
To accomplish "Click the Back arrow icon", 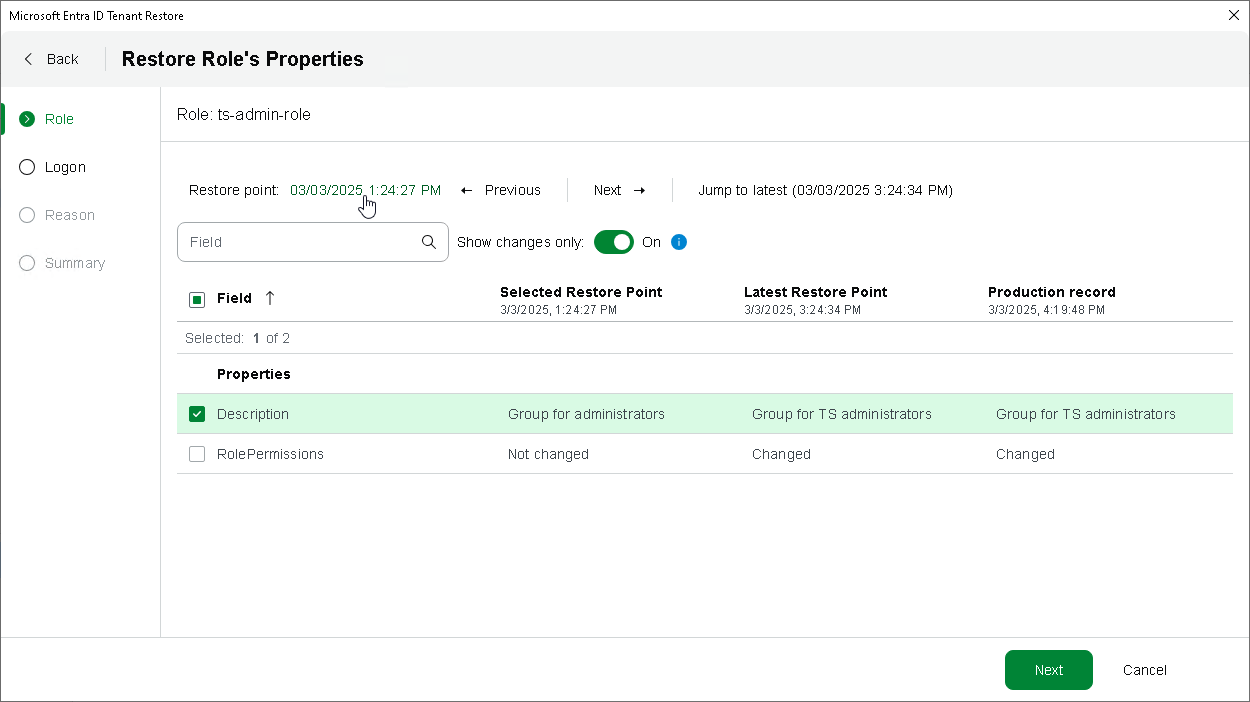I will click(x=29, y=59).
